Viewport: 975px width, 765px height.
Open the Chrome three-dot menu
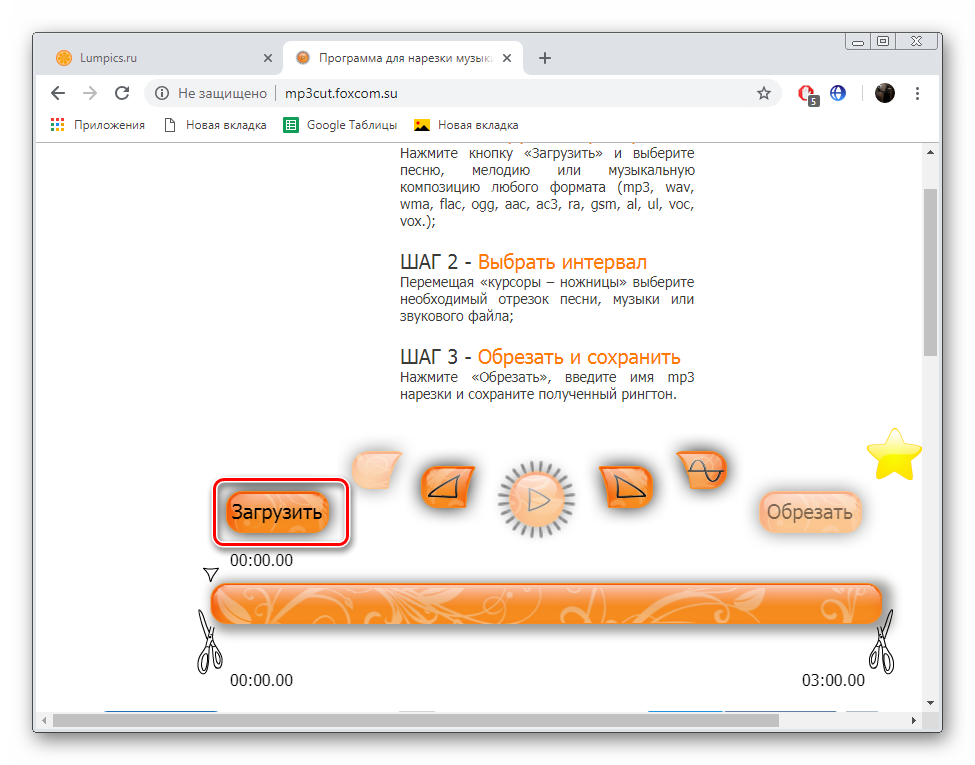(x=918, y=93)
